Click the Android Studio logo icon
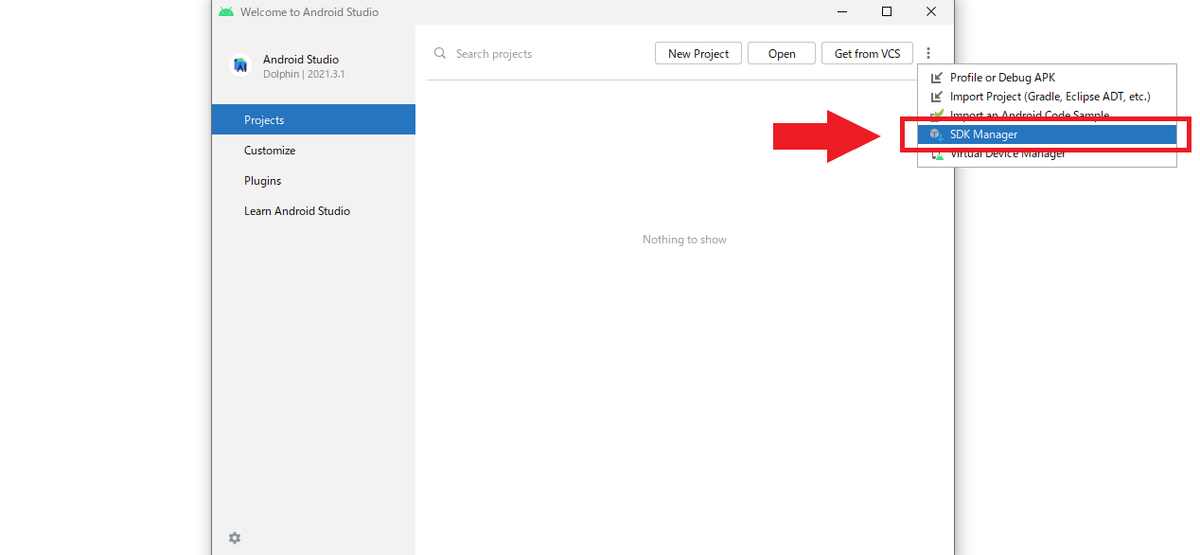Screen dimensions: 1200x555 [240, 66]
